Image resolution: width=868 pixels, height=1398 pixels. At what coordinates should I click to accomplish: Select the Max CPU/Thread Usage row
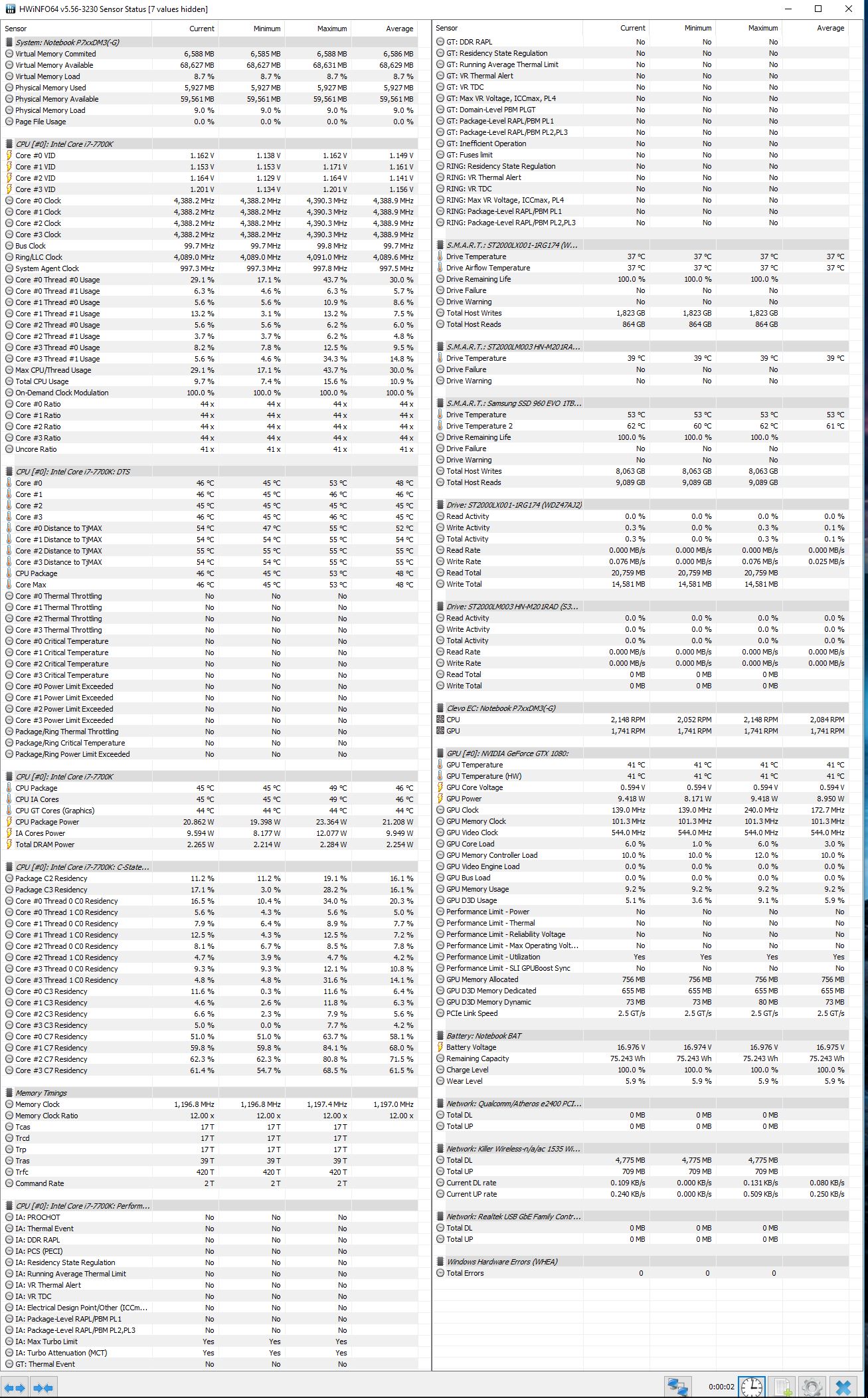coord(210,370)
